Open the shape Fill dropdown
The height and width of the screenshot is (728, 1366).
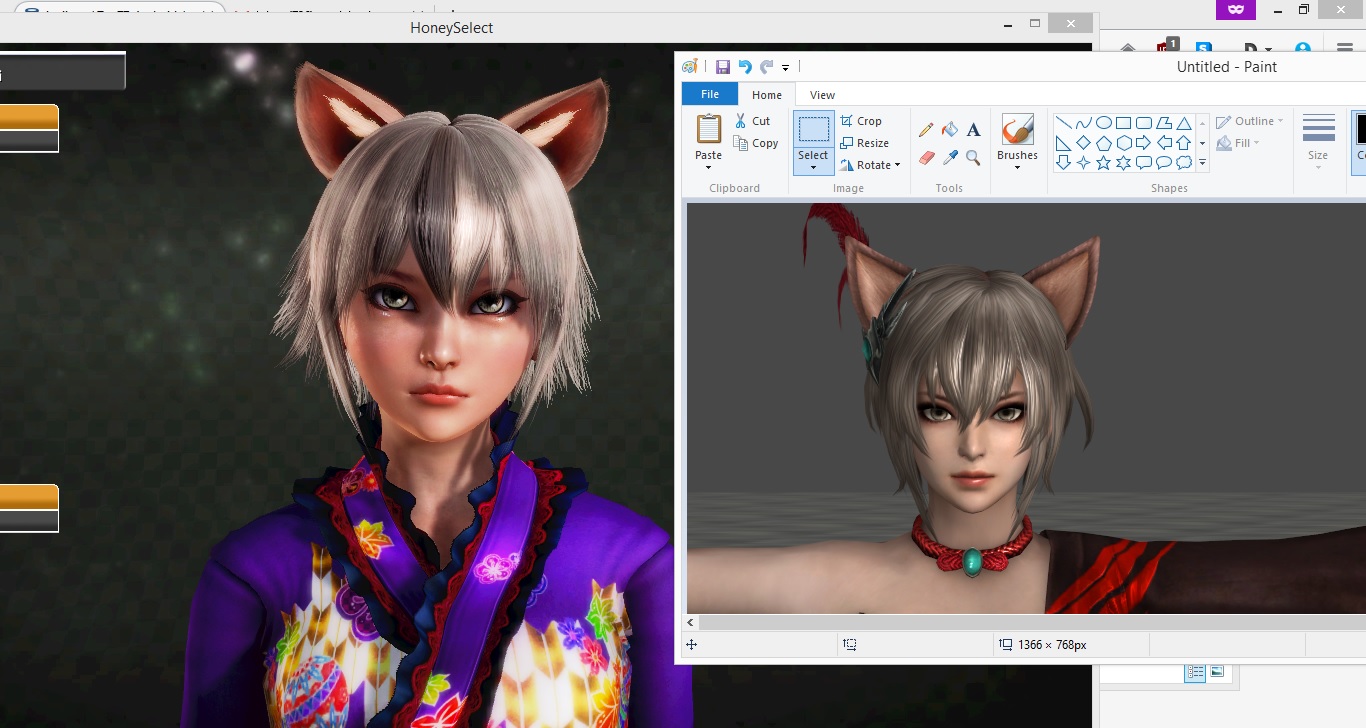1238,143
